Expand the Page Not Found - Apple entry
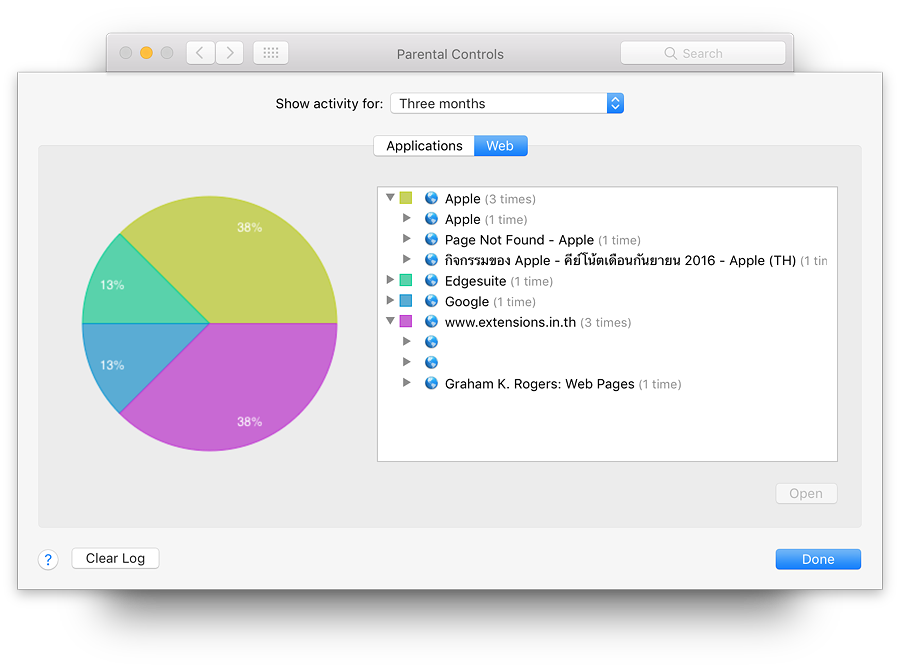 point(406,239)
